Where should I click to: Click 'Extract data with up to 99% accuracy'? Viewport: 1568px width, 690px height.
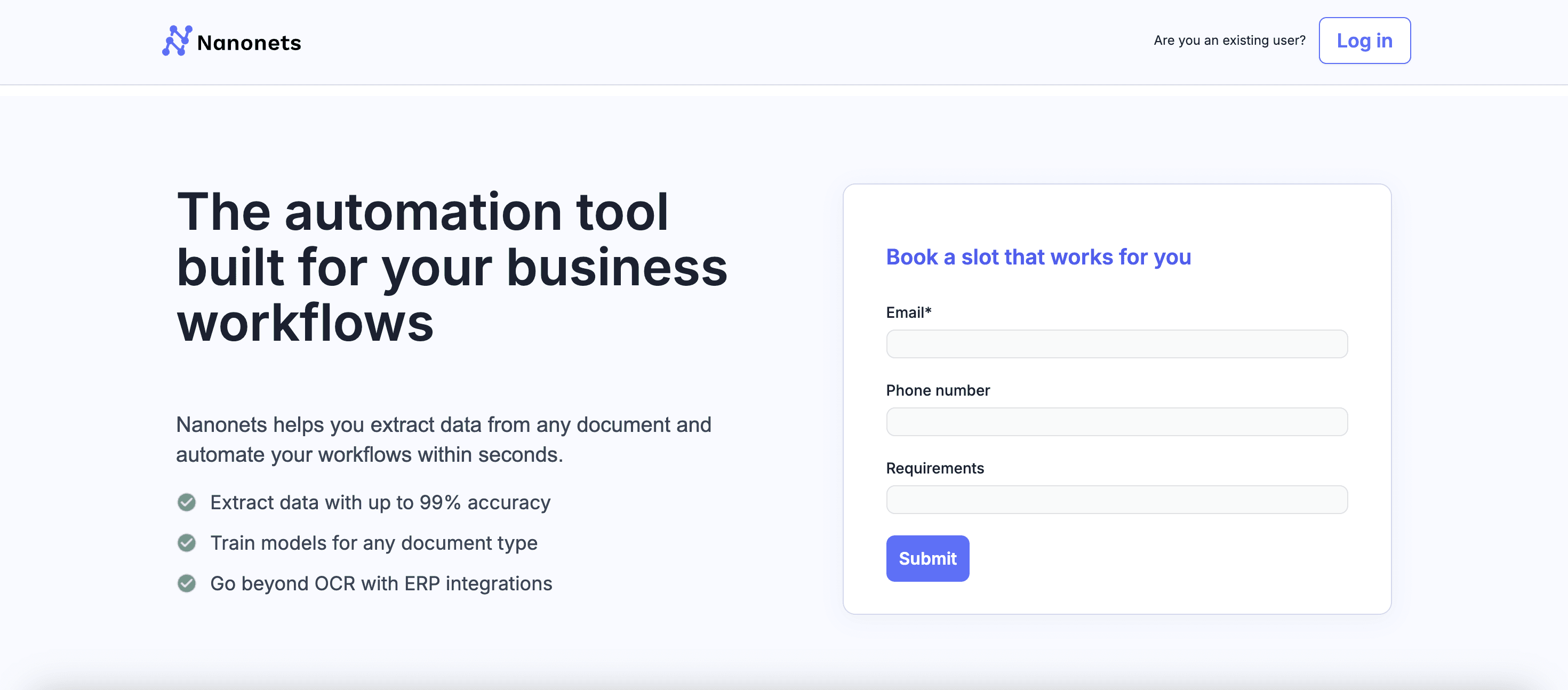[x=380, y=502]
